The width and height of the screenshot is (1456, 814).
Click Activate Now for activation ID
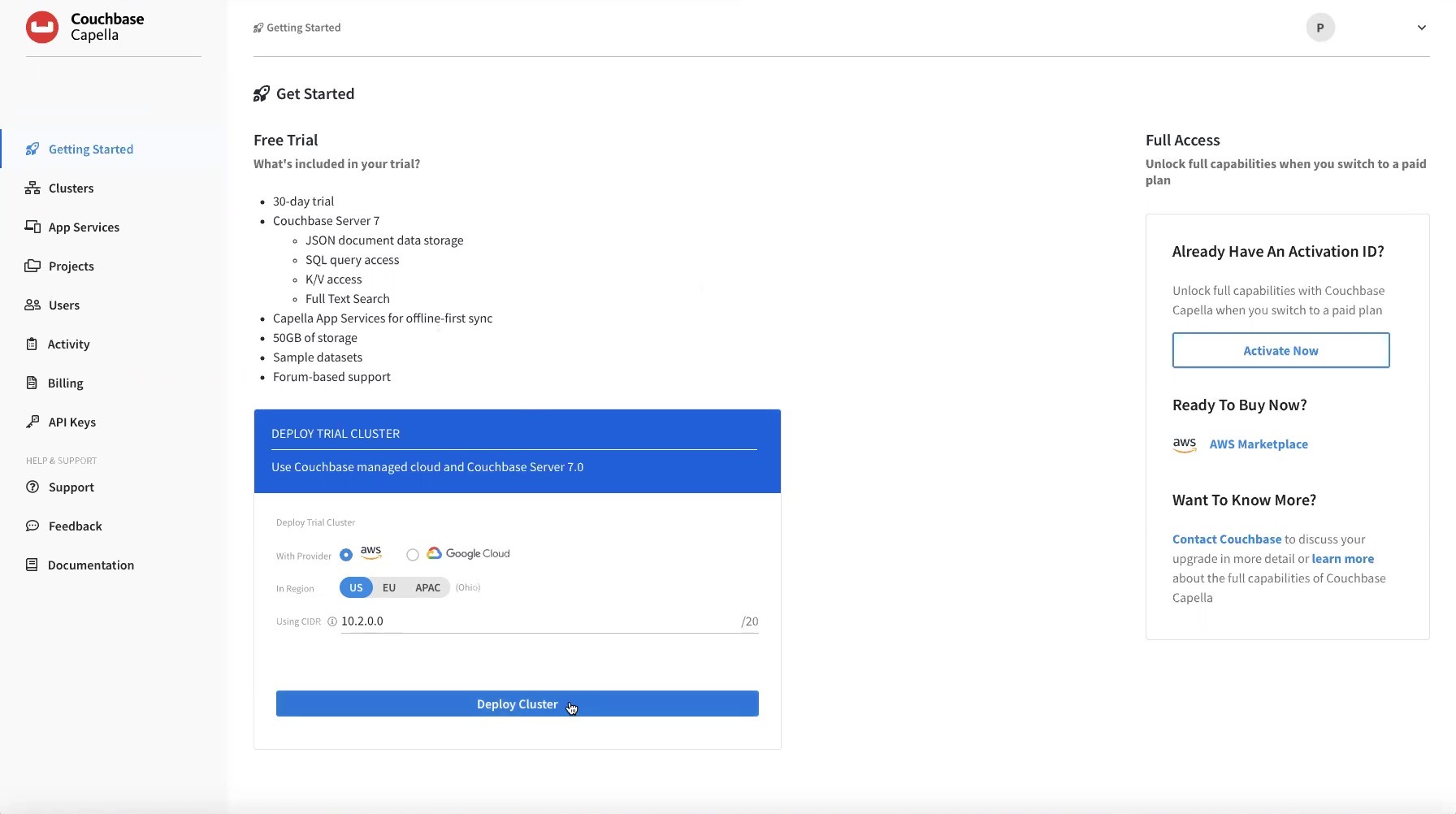click(x=1280, y=350)
